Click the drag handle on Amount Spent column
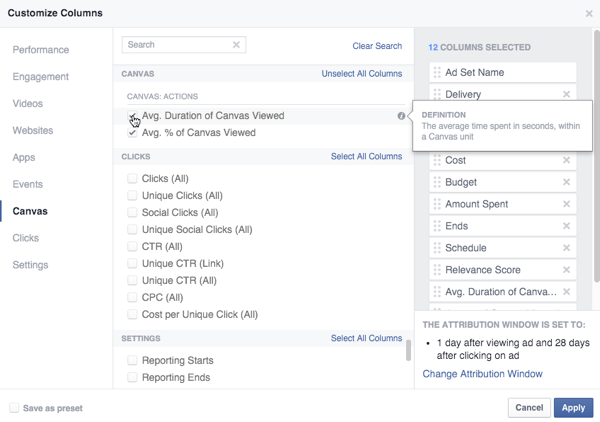 click(437, 205)
